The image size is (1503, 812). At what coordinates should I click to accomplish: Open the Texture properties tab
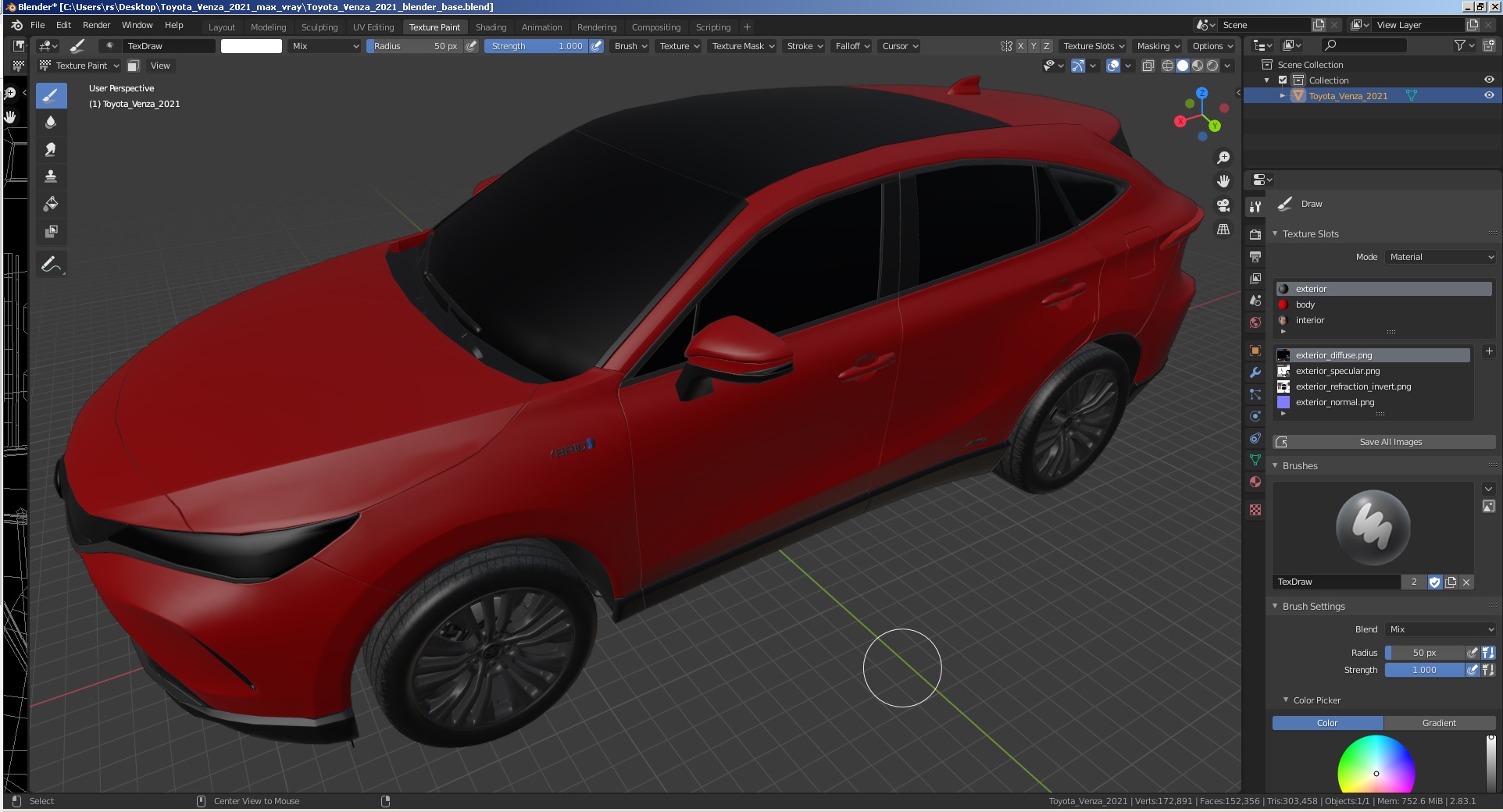(x=1255, y=510)
